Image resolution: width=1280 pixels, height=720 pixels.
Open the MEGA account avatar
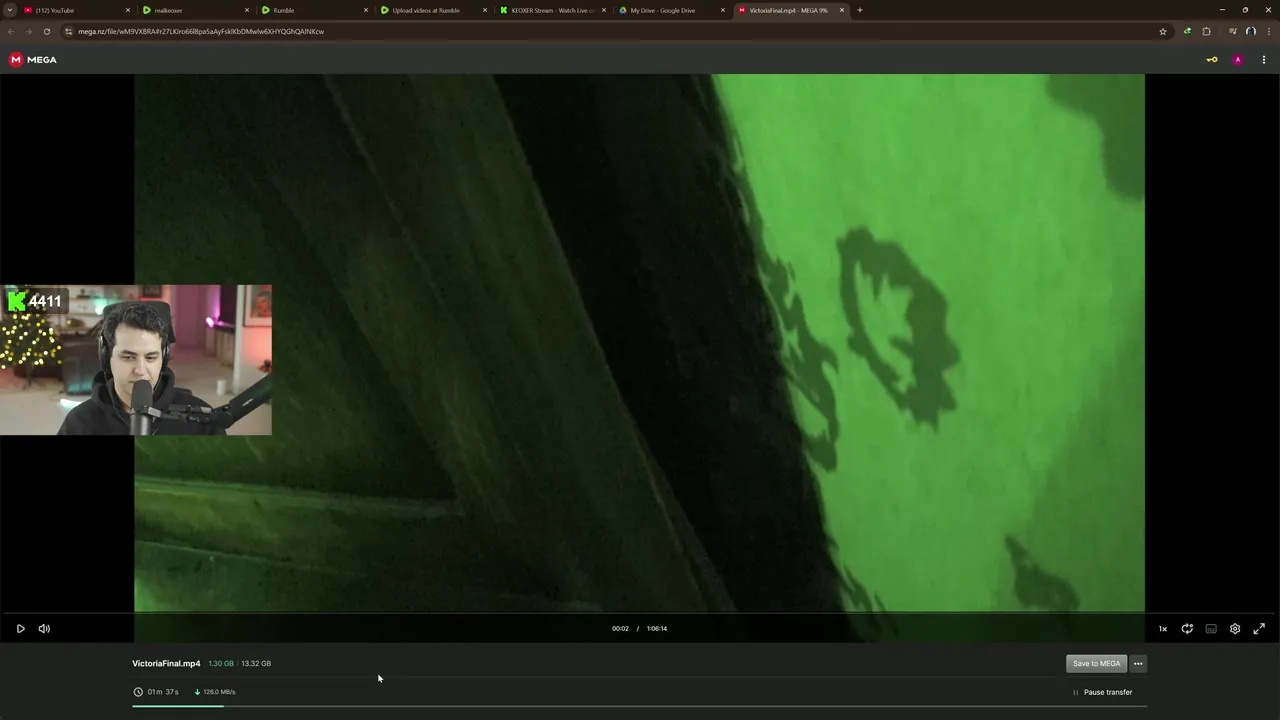point(1238,60)
